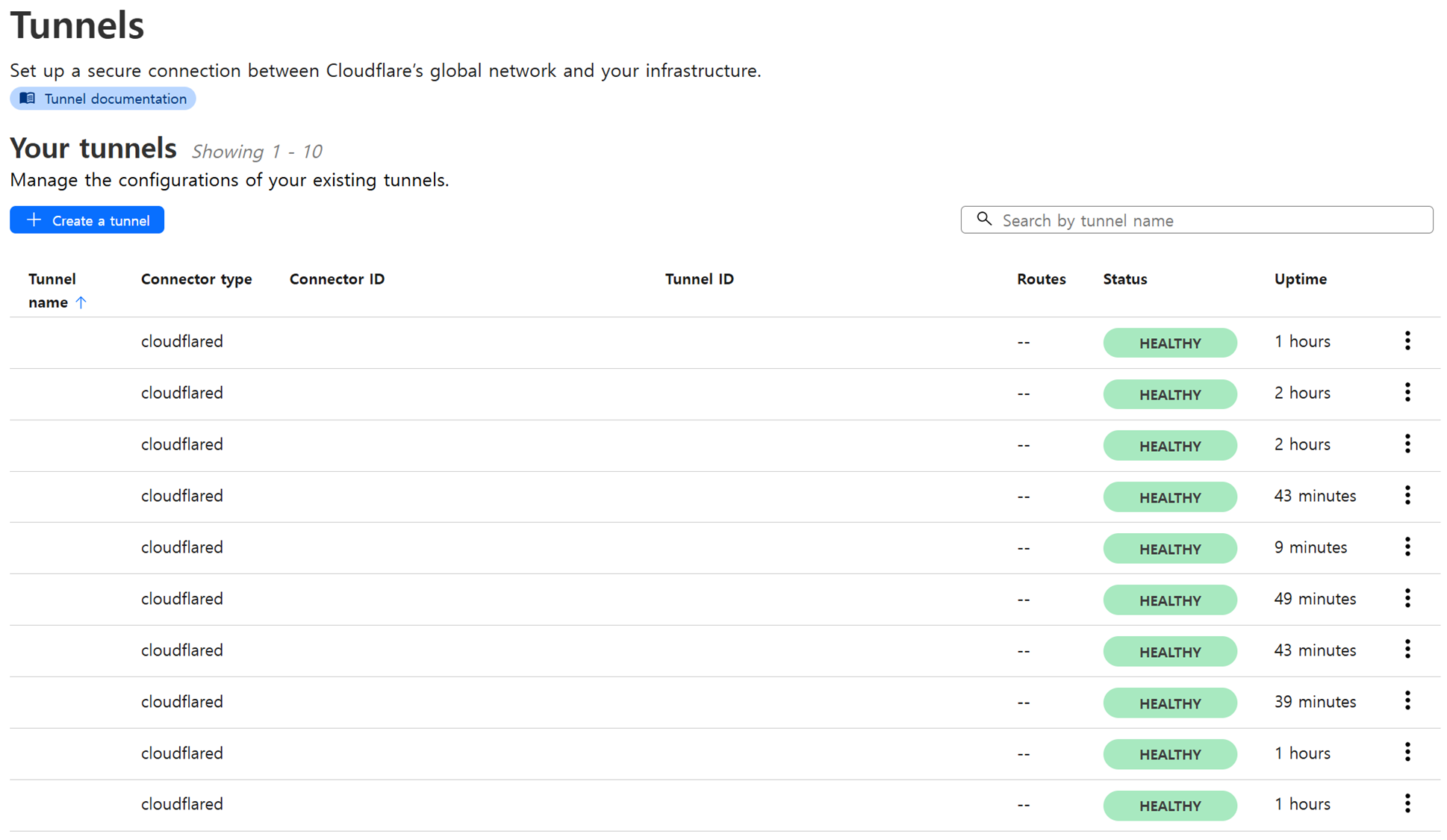
Task: Open kebab menu for 49 minutes uptime row
Action: point(1407,599)
